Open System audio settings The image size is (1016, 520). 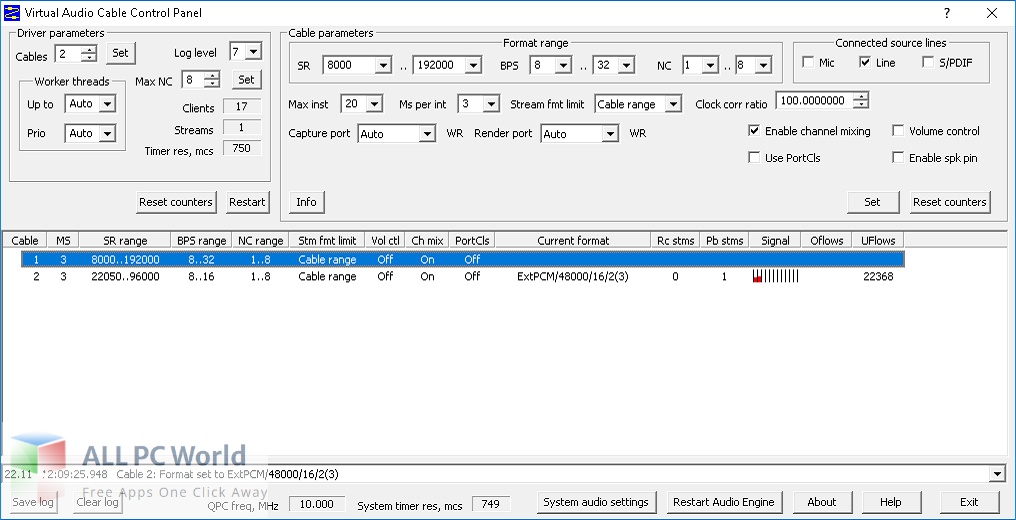point(595,503)
